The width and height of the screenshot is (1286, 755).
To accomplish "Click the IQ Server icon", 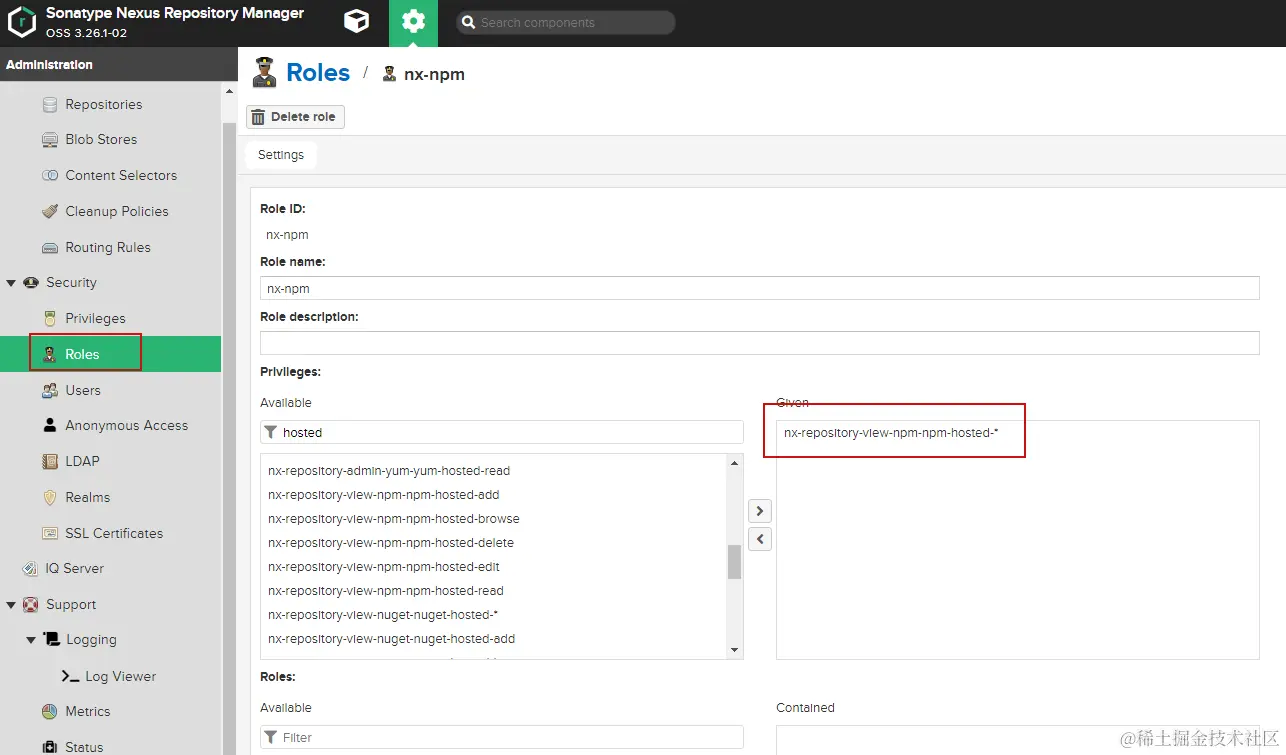I will (x=31, y=568).
